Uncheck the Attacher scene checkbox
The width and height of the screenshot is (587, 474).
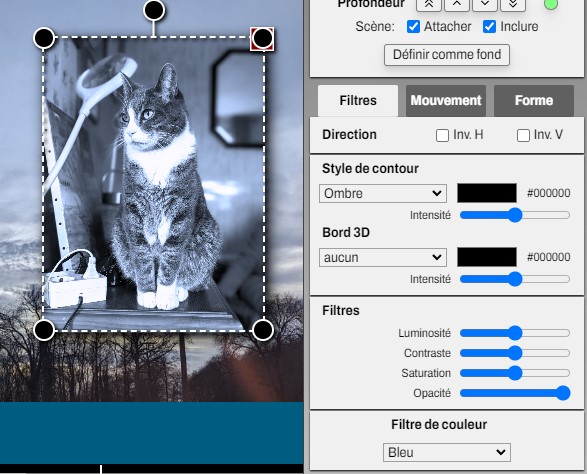[413, 27]
